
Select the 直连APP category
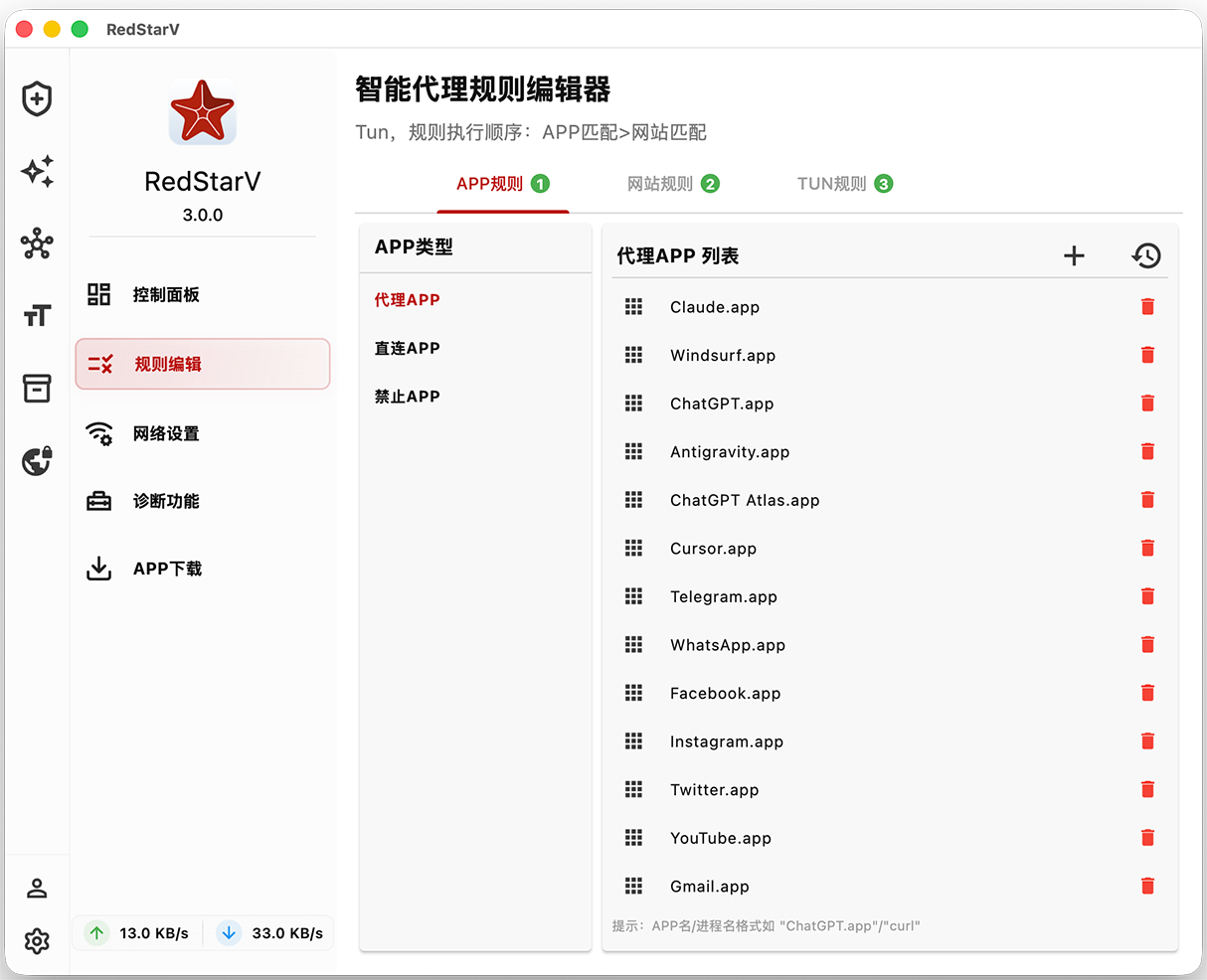point(406,348)
